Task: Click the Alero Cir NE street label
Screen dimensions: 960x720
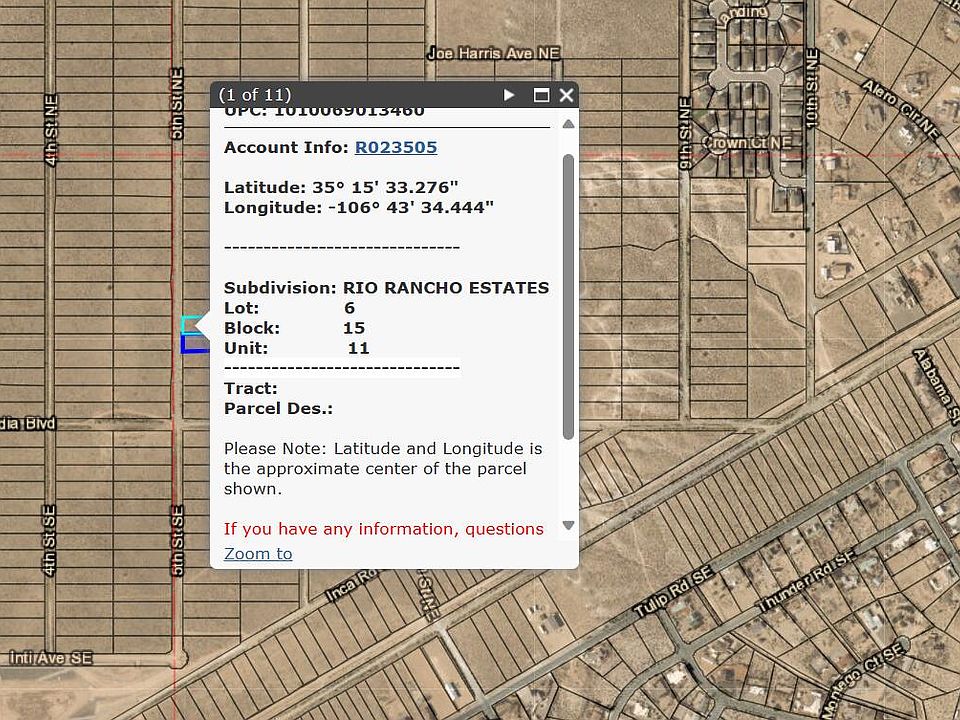Action: click(x=900, y=111)
